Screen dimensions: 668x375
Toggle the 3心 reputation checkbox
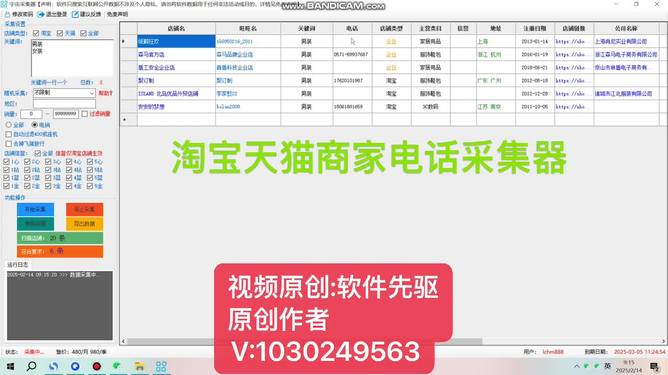tap(48, 162)
